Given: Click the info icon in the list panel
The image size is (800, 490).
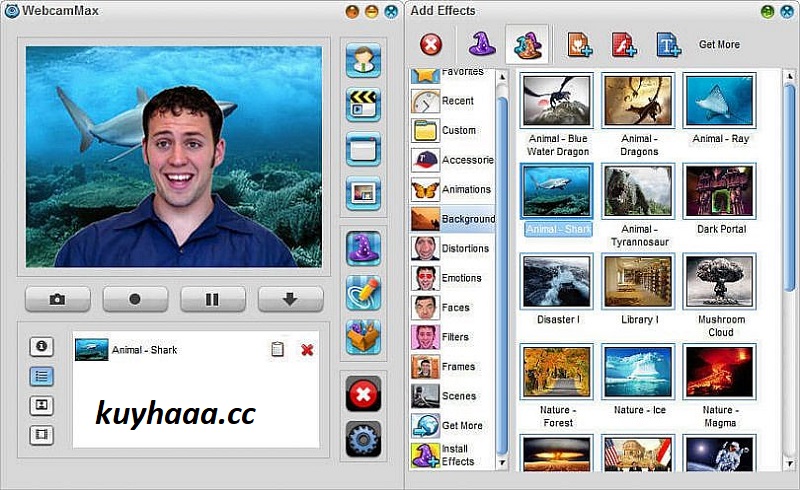Looking at the screenshot, I should (x=41, y=347).
